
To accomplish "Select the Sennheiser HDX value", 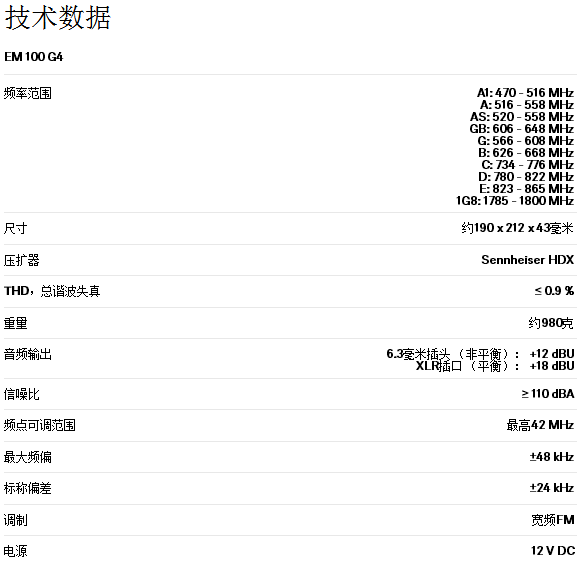I will (x=528, y=260).
